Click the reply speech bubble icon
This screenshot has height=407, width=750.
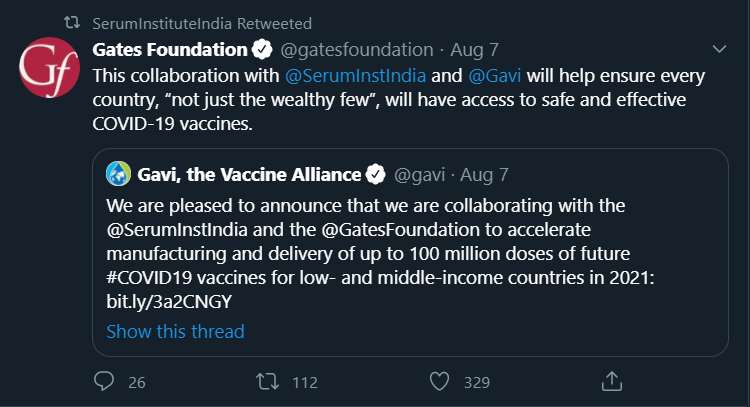[x=105, y=381]
